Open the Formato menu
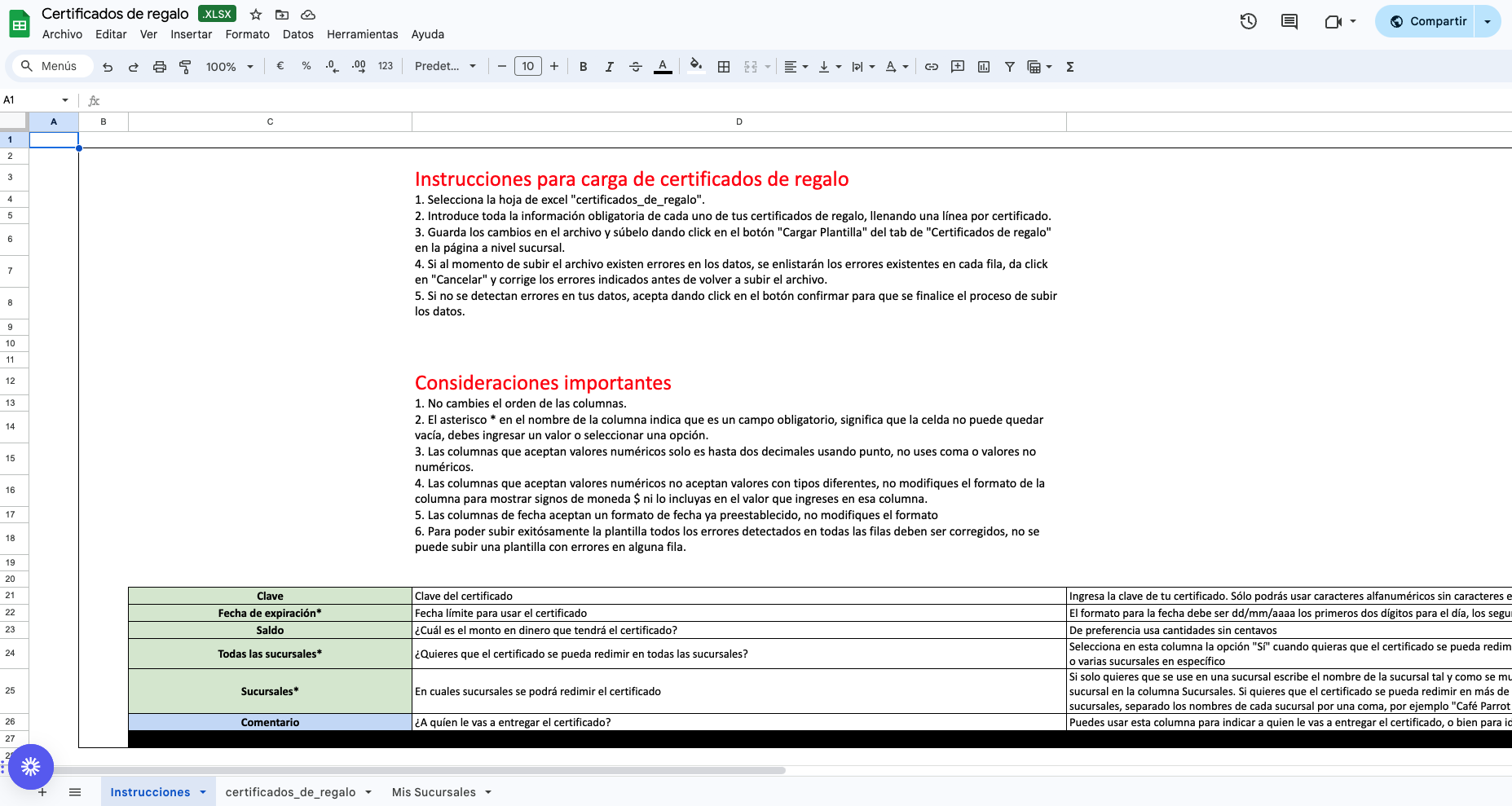Image resolution: width=1512 pixels, height=806 pixels. click(248, 34)
